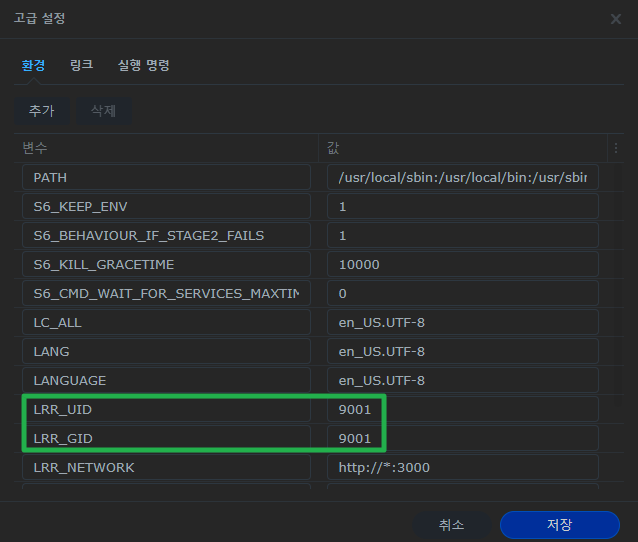Edit the PATH variable name field

click(x=166, y=177)
